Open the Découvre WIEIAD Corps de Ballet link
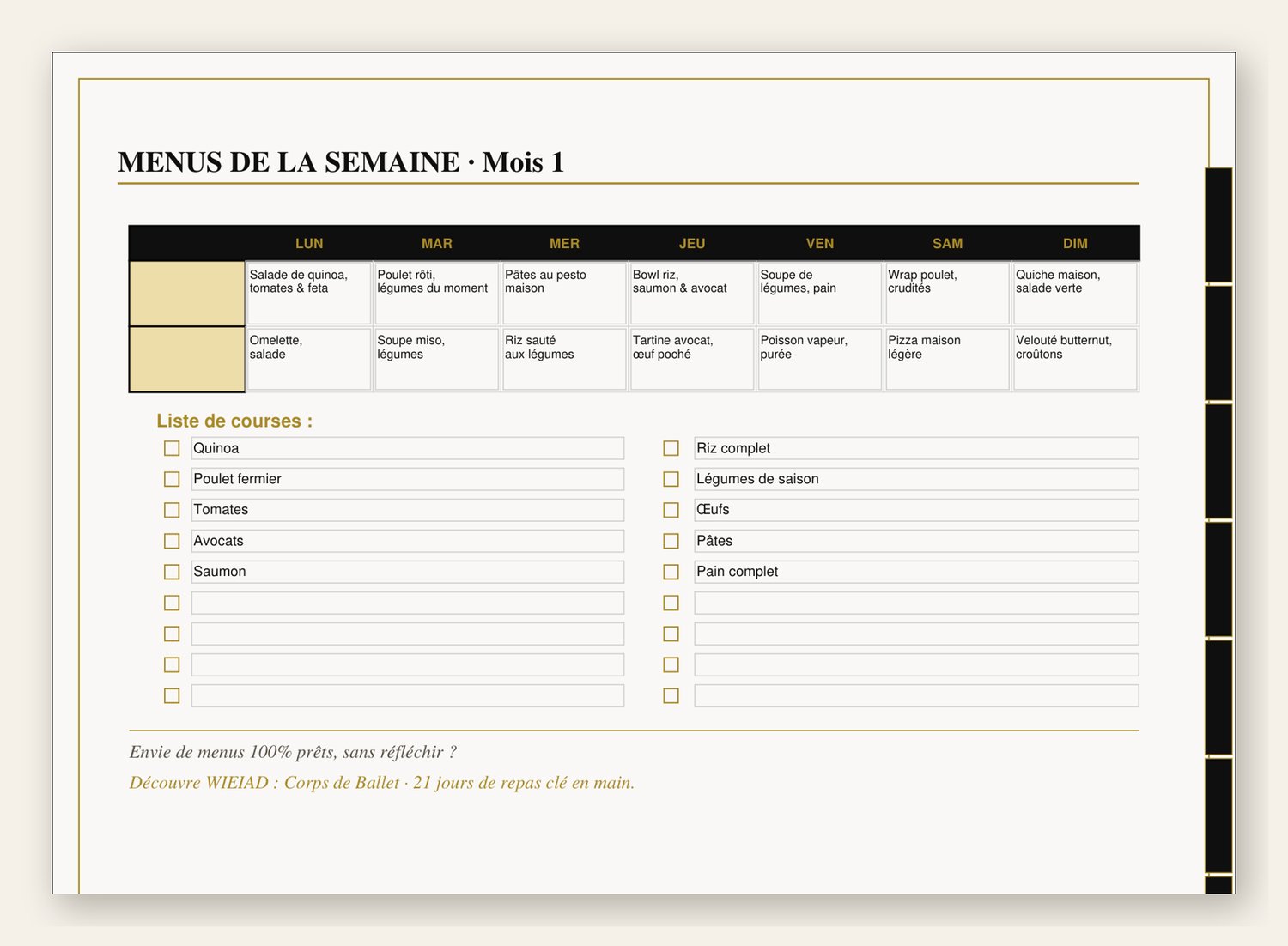This screenshot has width=1288, height=946. tap(382, 783)
